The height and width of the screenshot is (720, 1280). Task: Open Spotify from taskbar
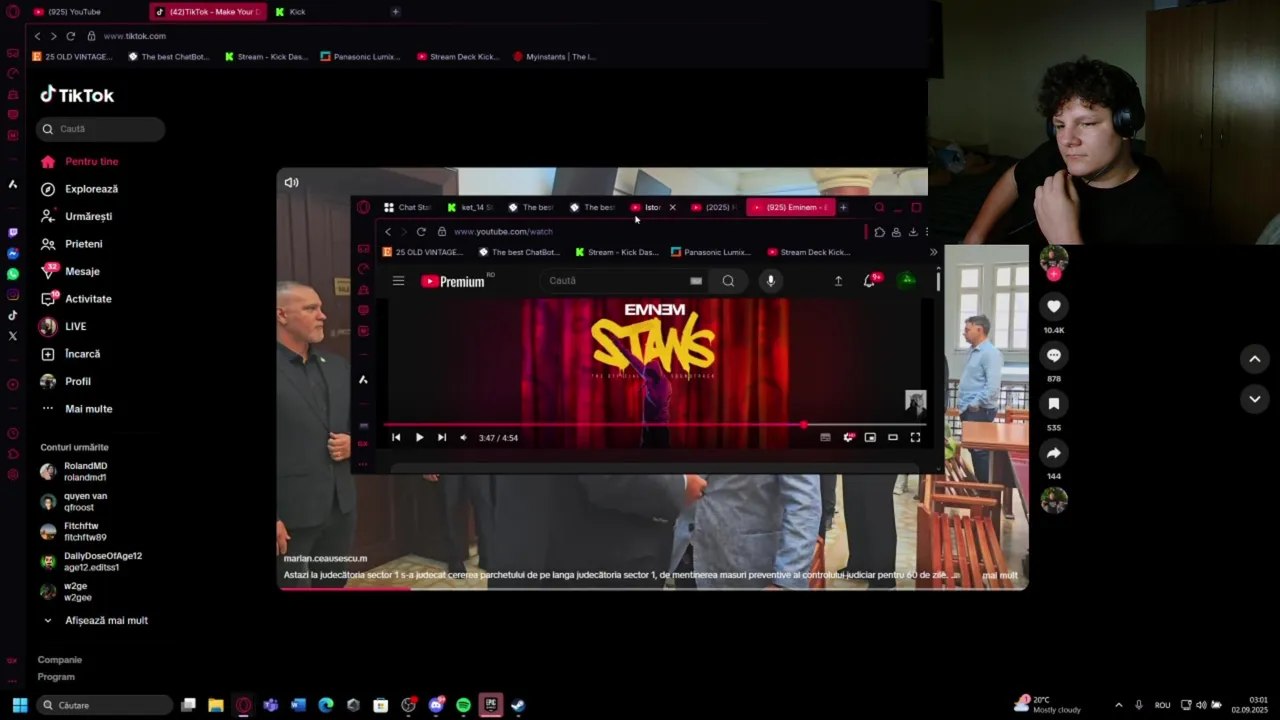click(x=463, y=705)
